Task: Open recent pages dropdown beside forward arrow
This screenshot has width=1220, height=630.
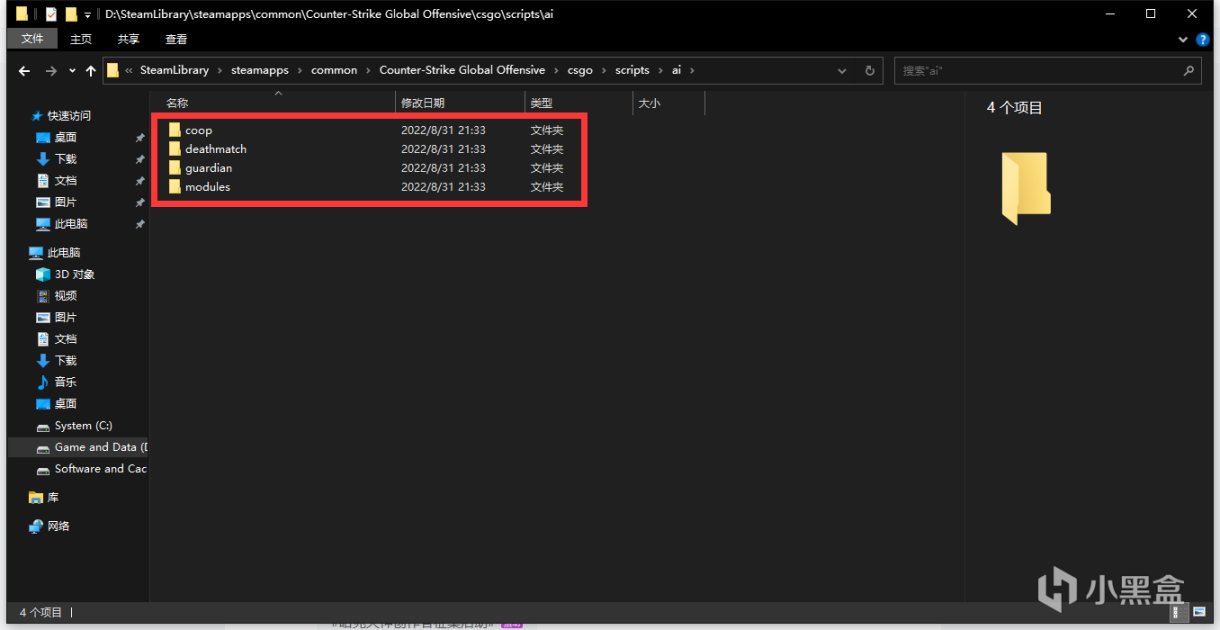Action: click(x=72, y=71)
